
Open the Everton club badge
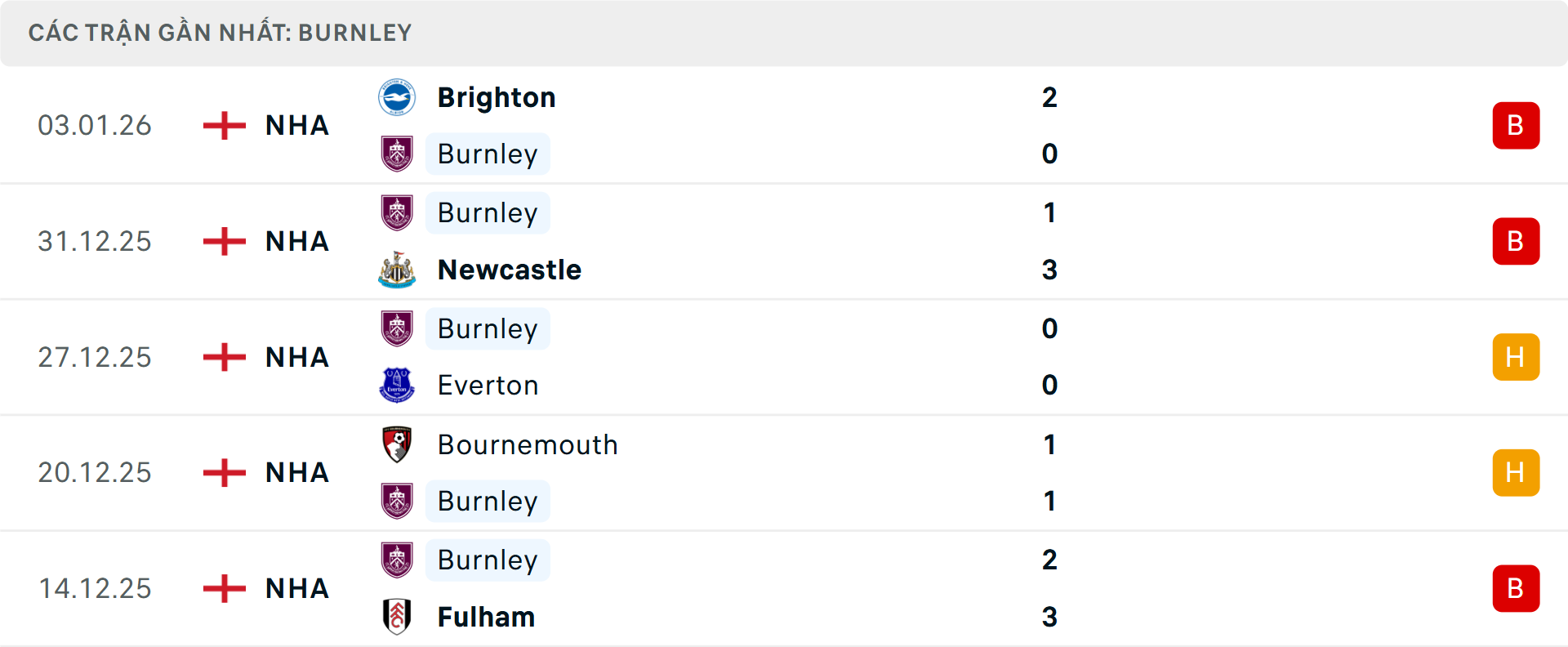pos(398,385)
